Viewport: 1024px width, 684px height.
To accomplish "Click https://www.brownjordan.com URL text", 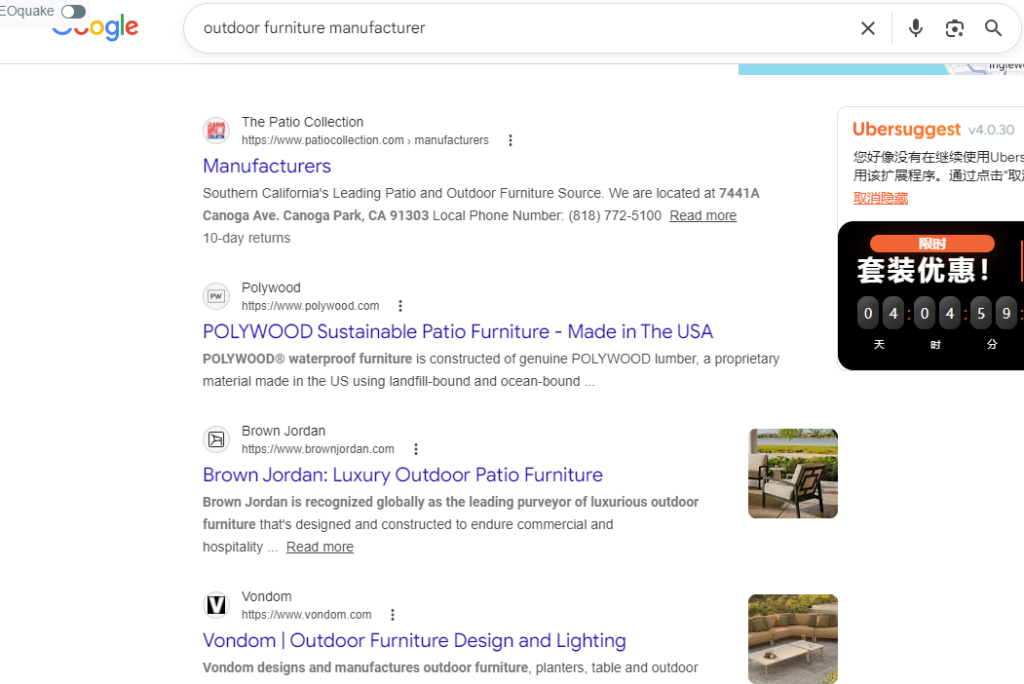I will [x=318, y=449].
